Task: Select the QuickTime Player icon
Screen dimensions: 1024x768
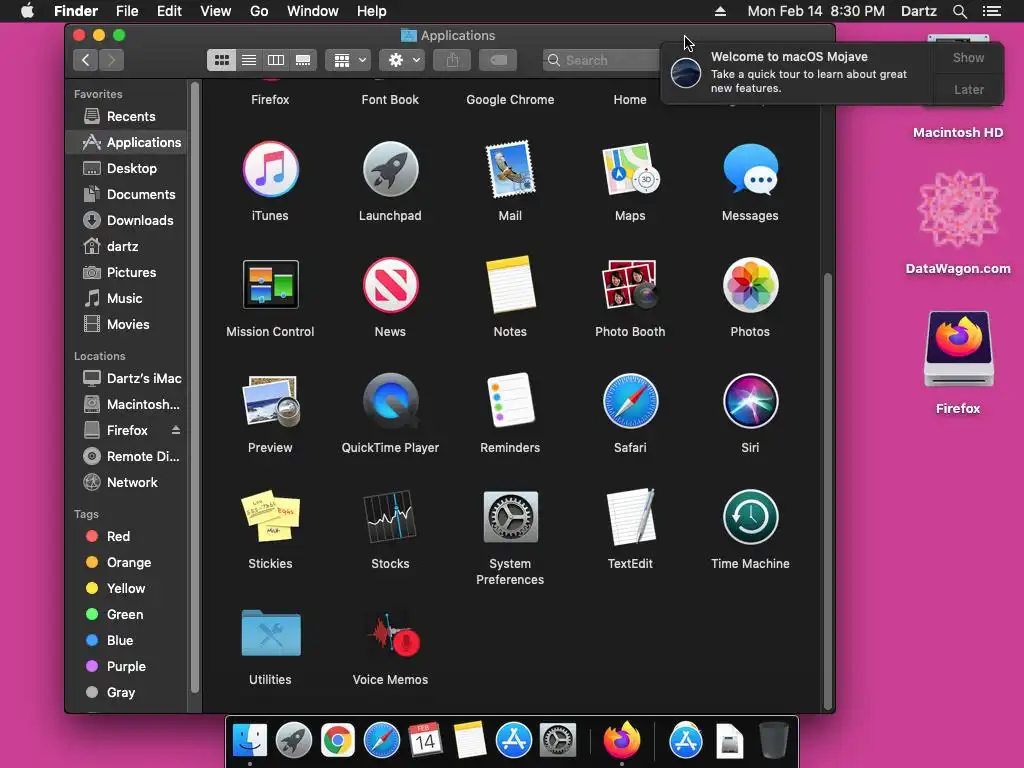Action: click(391, 401)
